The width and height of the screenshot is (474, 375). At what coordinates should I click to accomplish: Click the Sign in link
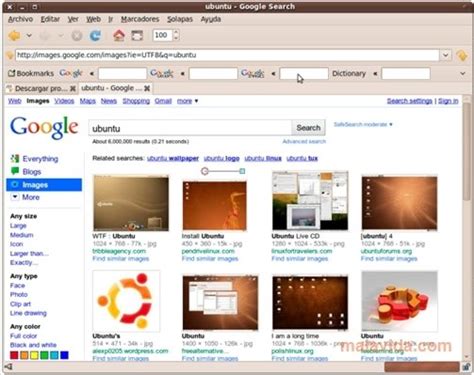pyautogui.click(x=448, y=101)
